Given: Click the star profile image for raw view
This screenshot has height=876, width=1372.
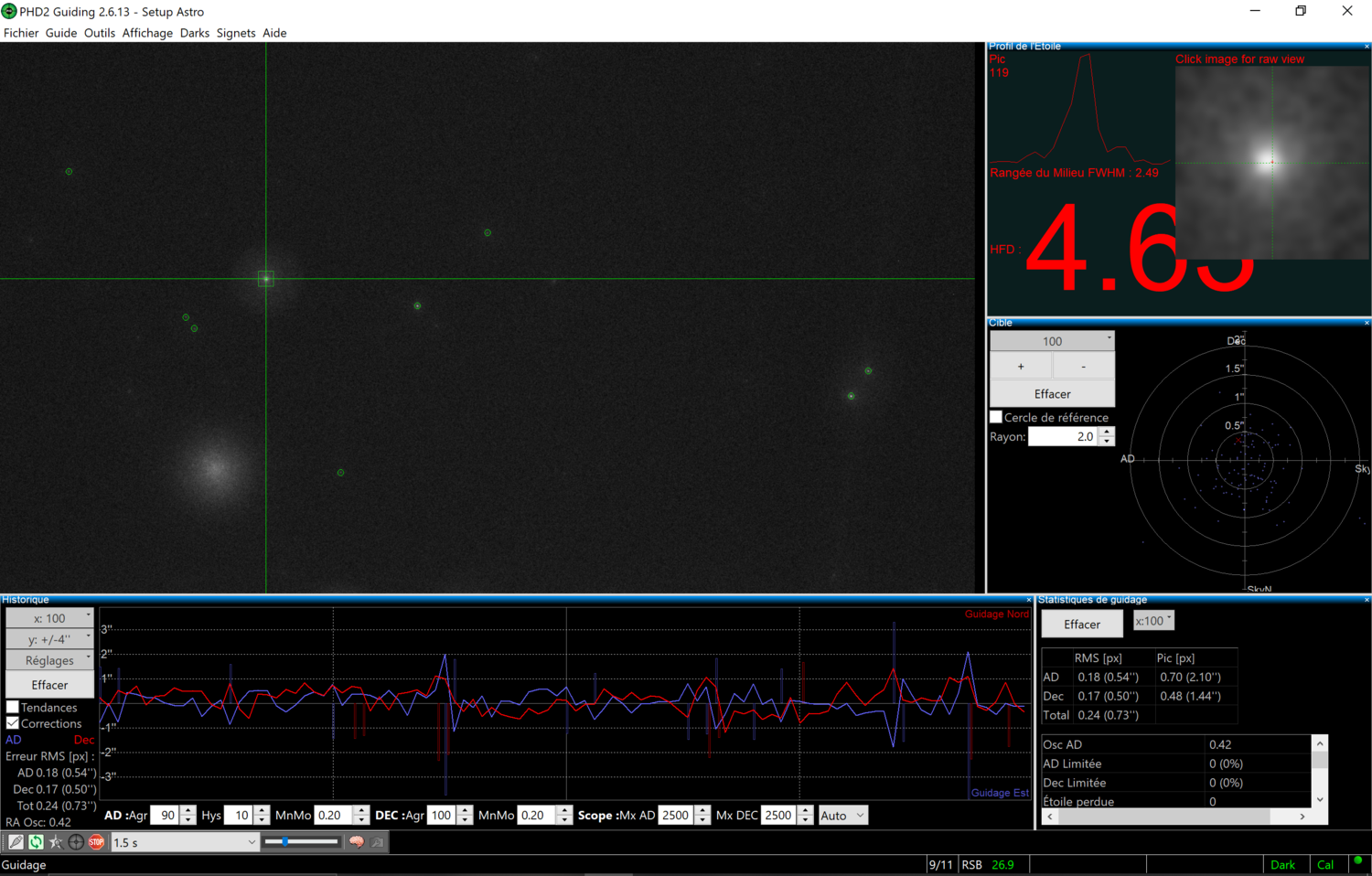Looking at the screenshot, I should (x=1271, y=163).
